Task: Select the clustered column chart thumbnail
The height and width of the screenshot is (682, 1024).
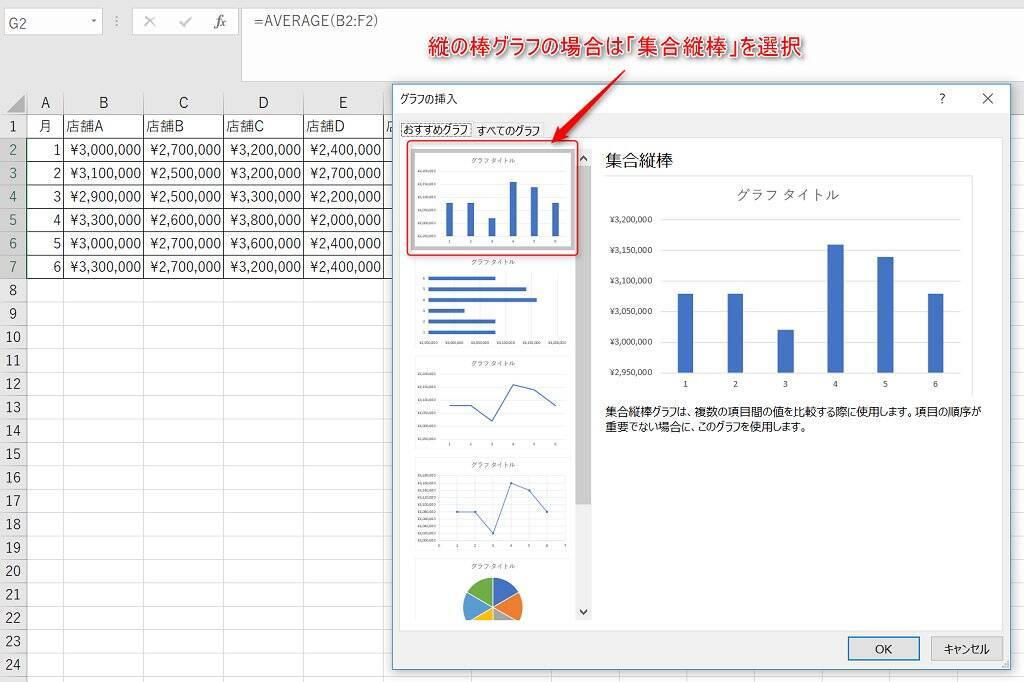Action: (492, 197)
